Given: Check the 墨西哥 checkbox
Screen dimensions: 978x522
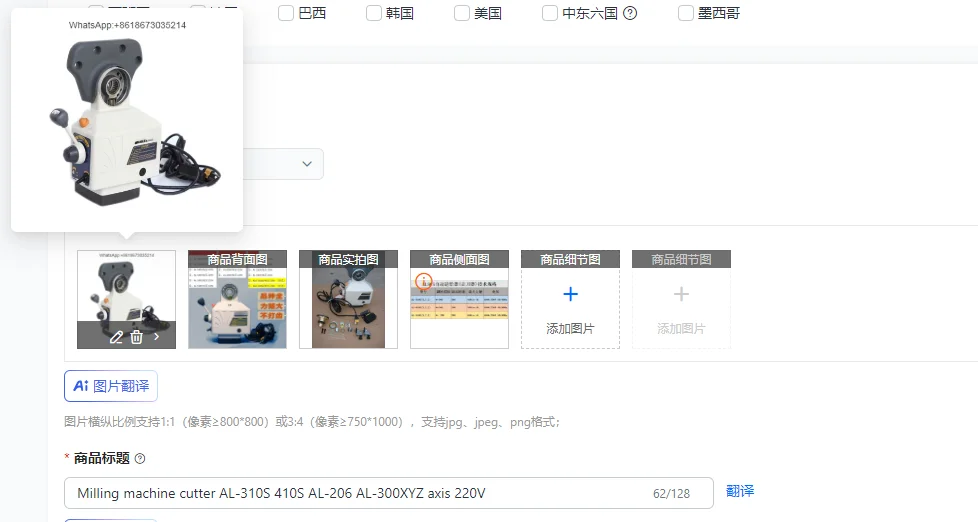Looking at the screenshot, I should (685, 13).
